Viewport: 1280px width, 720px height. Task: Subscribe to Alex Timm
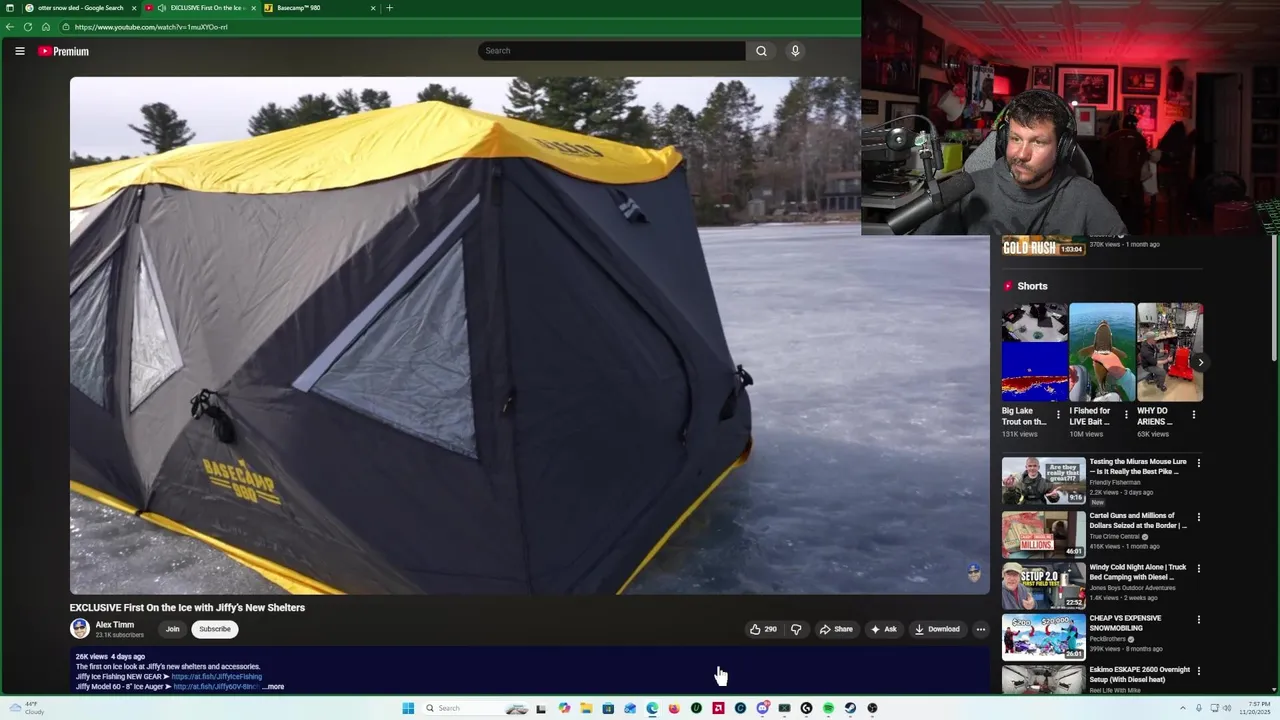215,629
